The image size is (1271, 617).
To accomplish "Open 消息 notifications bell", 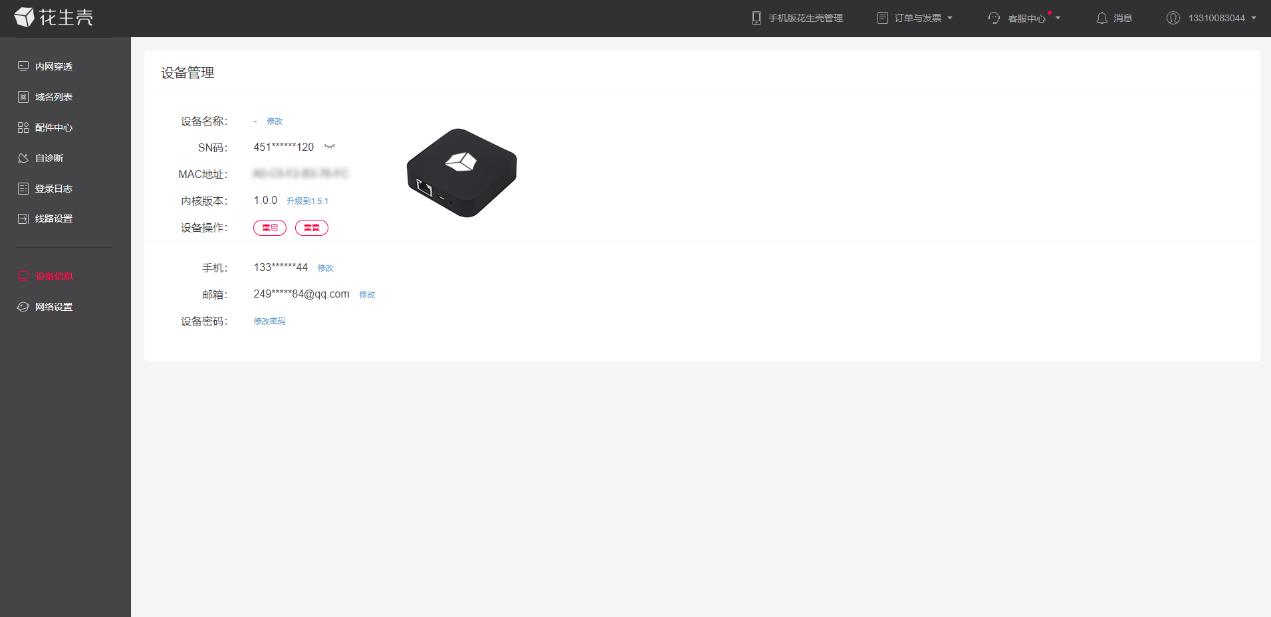I will (1114, 18).
